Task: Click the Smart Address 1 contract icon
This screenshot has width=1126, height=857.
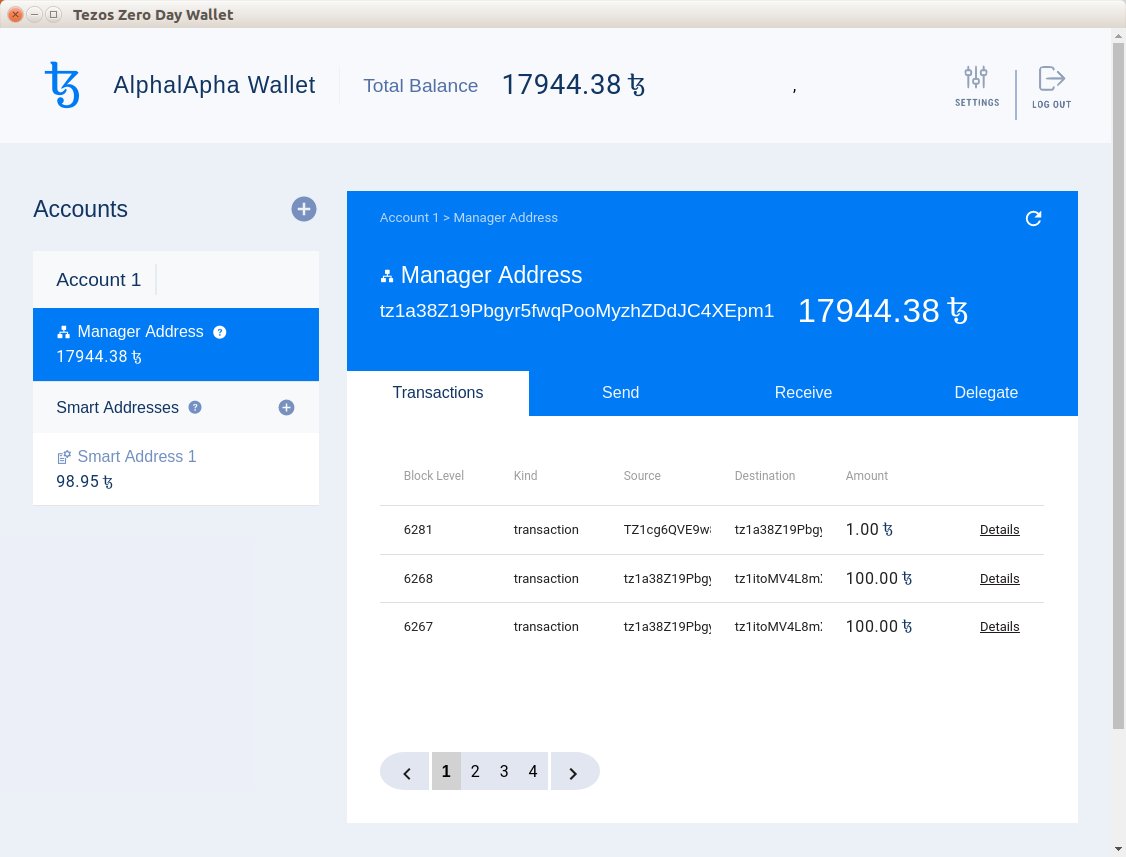Action: 64,457
